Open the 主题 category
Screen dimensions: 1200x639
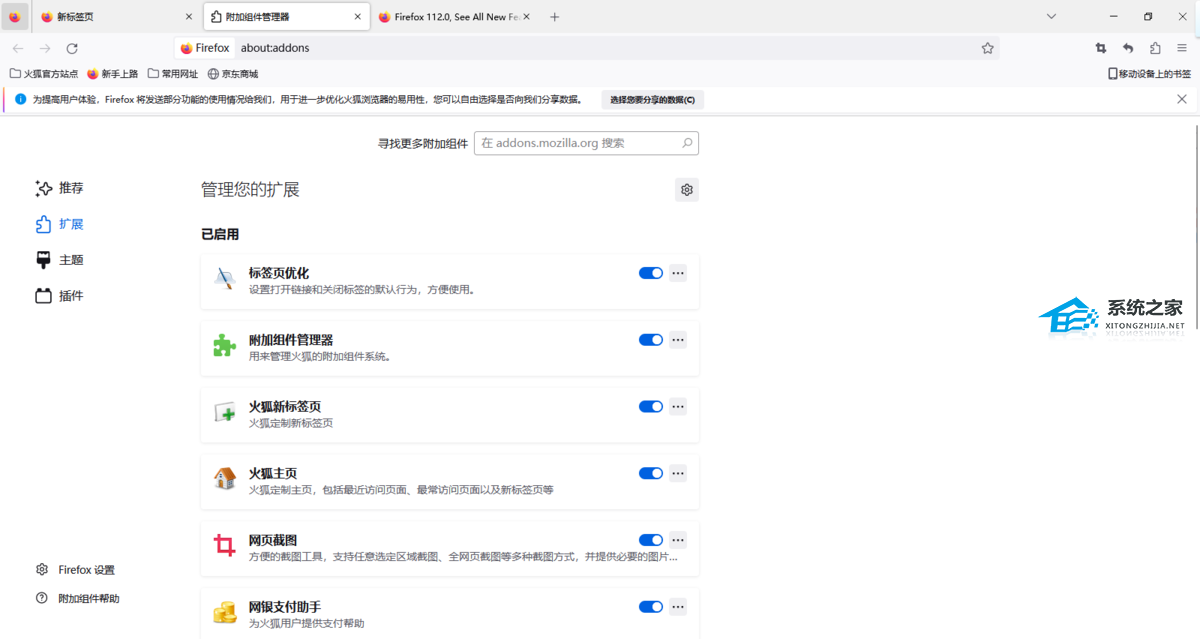point(60,260)
